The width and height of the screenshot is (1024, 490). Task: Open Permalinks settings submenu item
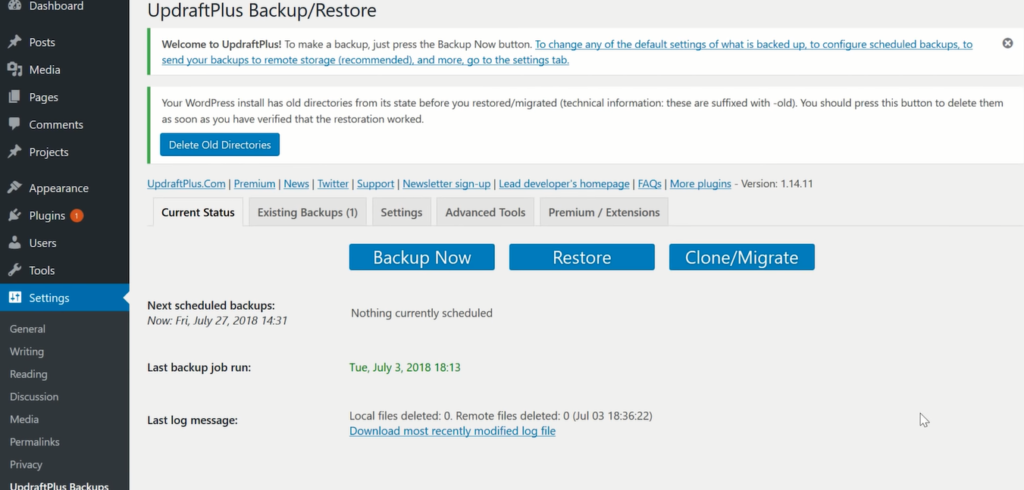(x=35, y=441)
